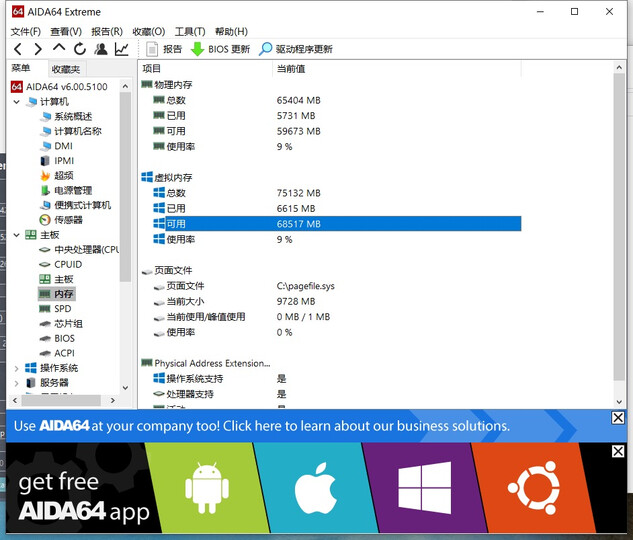Expand the 操作系统 tree node
The image size is (633, 540).
(17, 368)
